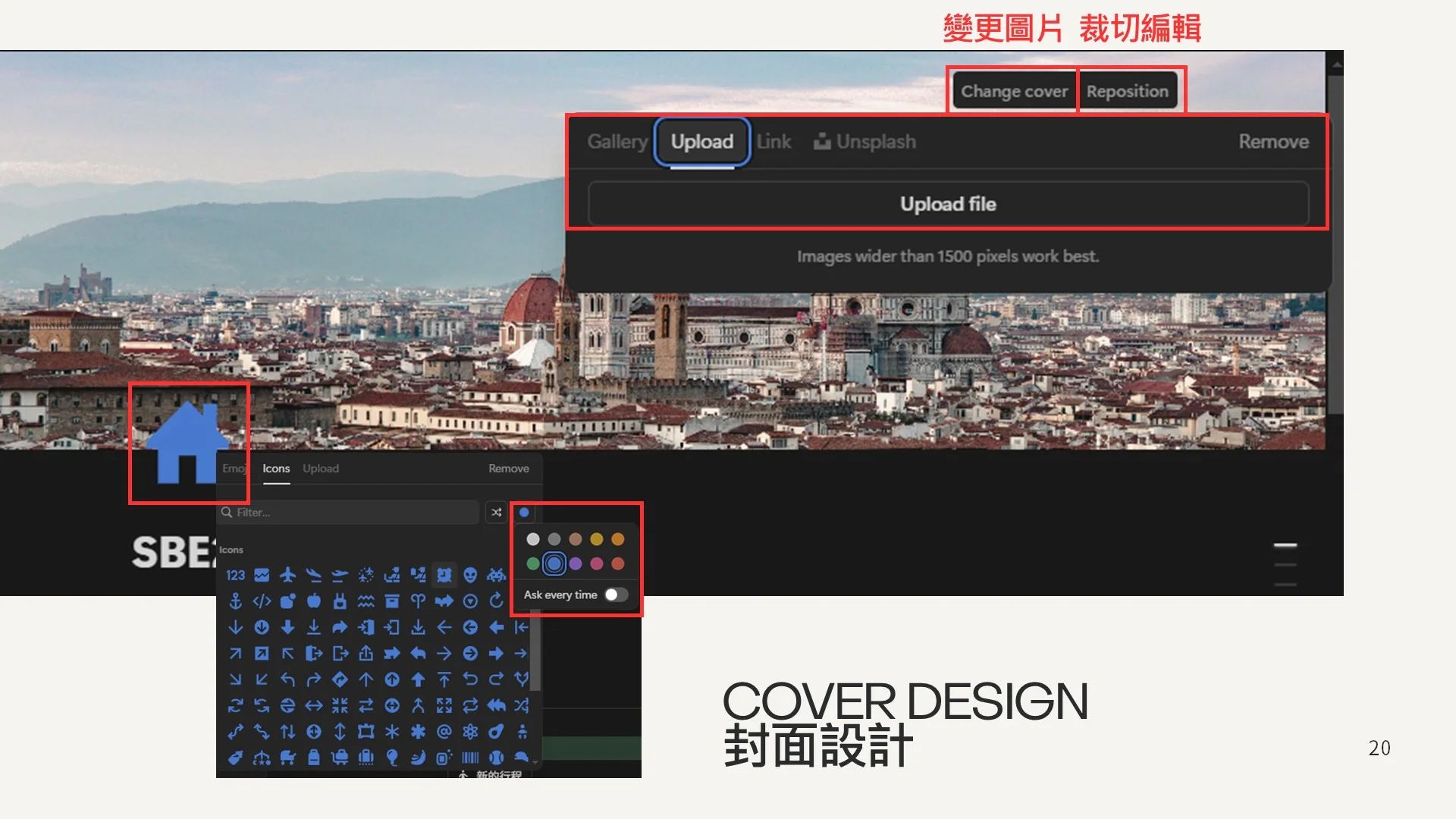The width and height of the screenshot is (1456, 819).
Task: Pick the barcode icon
Action: tap(470, 758)
